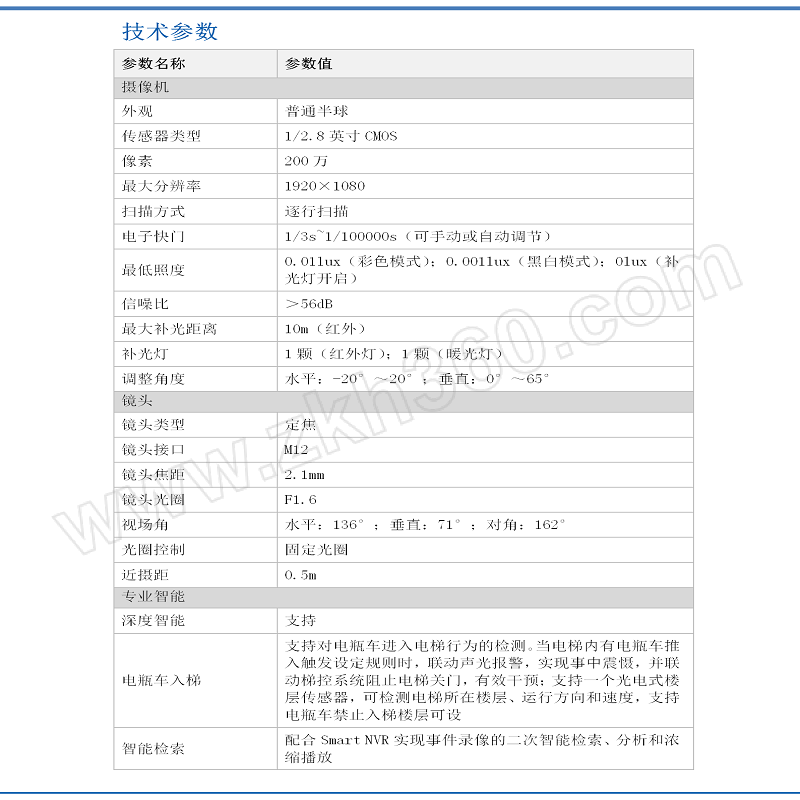The image size is (800, 800).
Task: Click the 电瓶车入梯 parameter label
Action: coord(161,680)
